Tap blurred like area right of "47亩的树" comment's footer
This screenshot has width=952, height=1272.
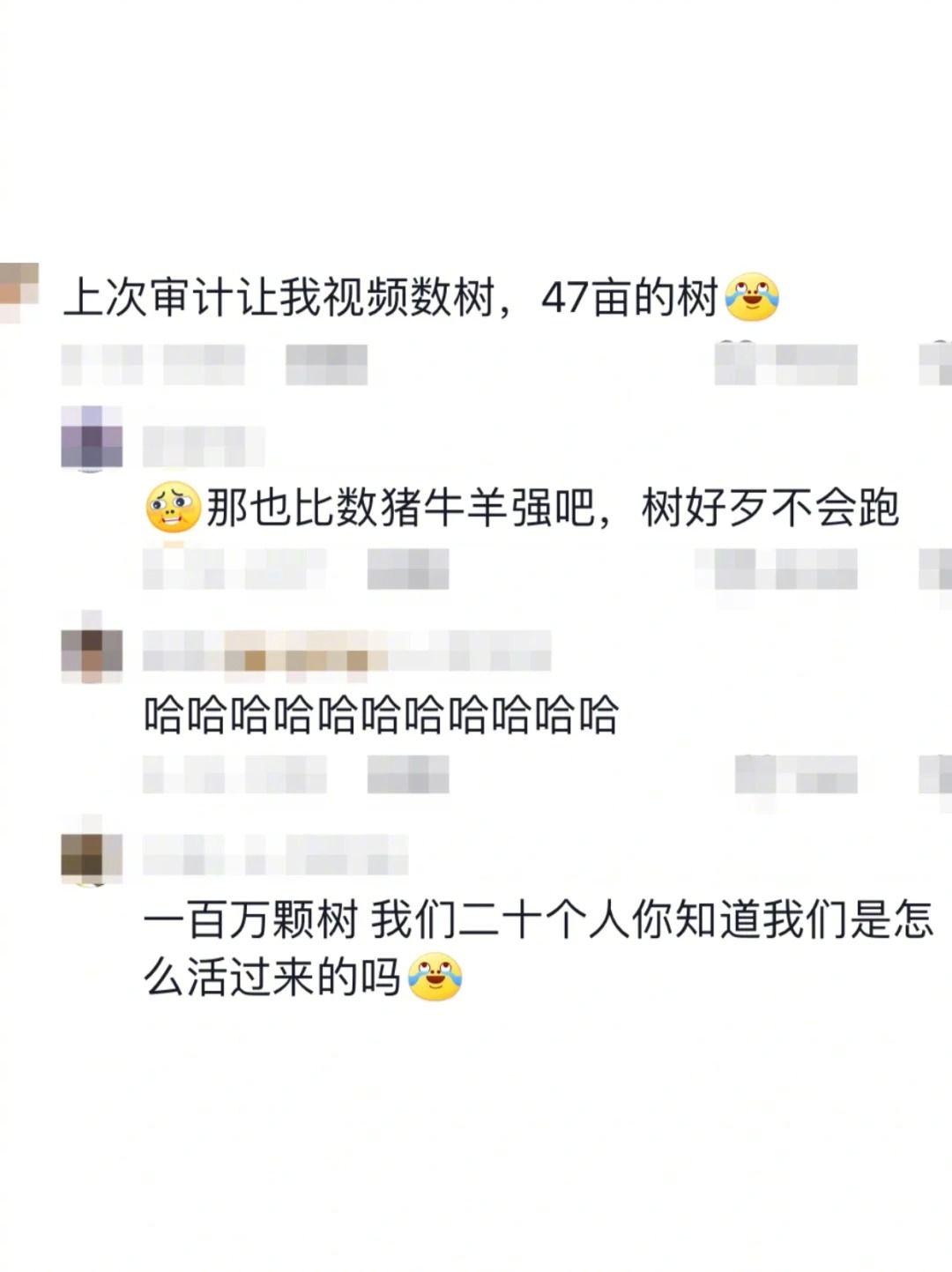click(x=785, y=364)
